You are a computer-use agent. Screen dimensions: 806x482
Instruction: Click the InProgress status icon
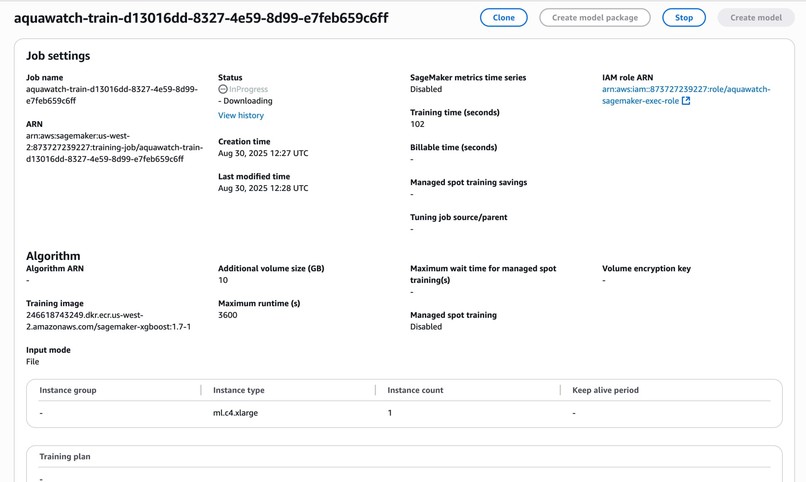(x=223, y=89)
